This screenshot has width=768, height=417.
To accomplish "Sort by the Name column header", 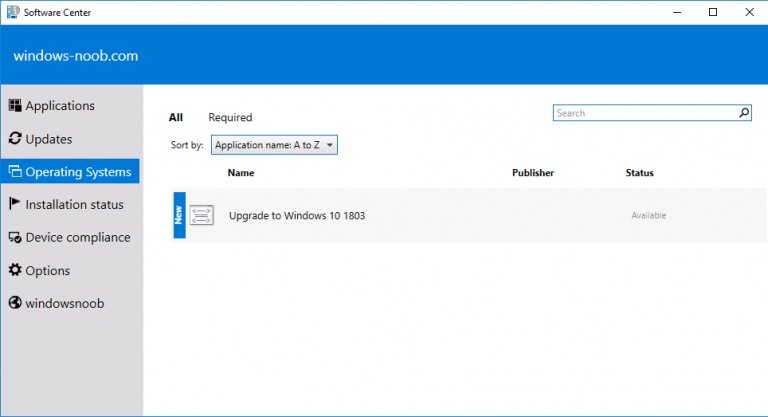I will (240, 173).
